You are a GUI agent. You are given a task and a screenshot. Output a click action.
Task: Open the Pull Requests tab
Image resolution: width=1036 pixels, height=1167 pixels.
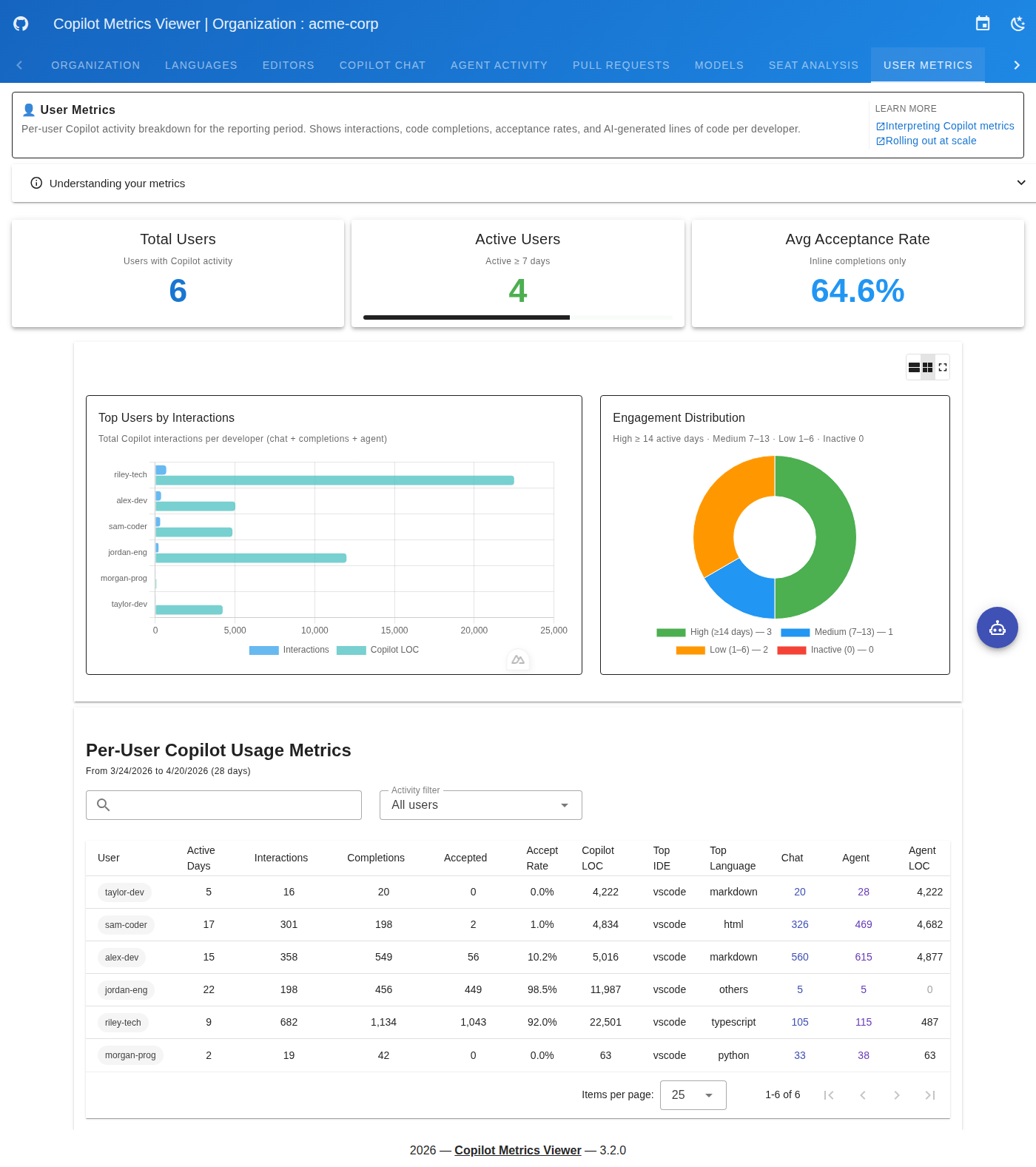622,65
